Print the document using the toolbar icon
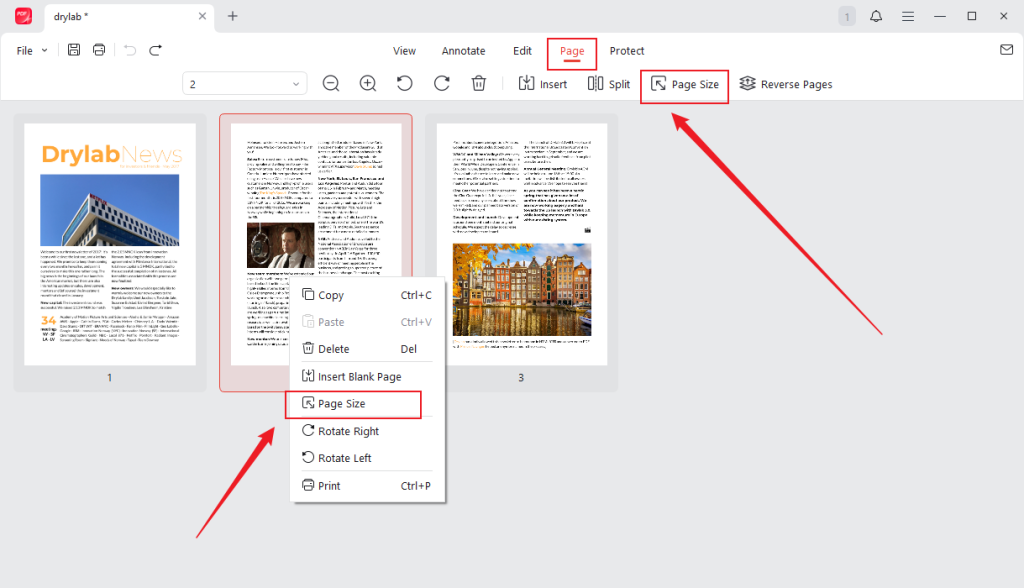Image resolution: width=1024 pixels, height=588 pixels. 98,49
